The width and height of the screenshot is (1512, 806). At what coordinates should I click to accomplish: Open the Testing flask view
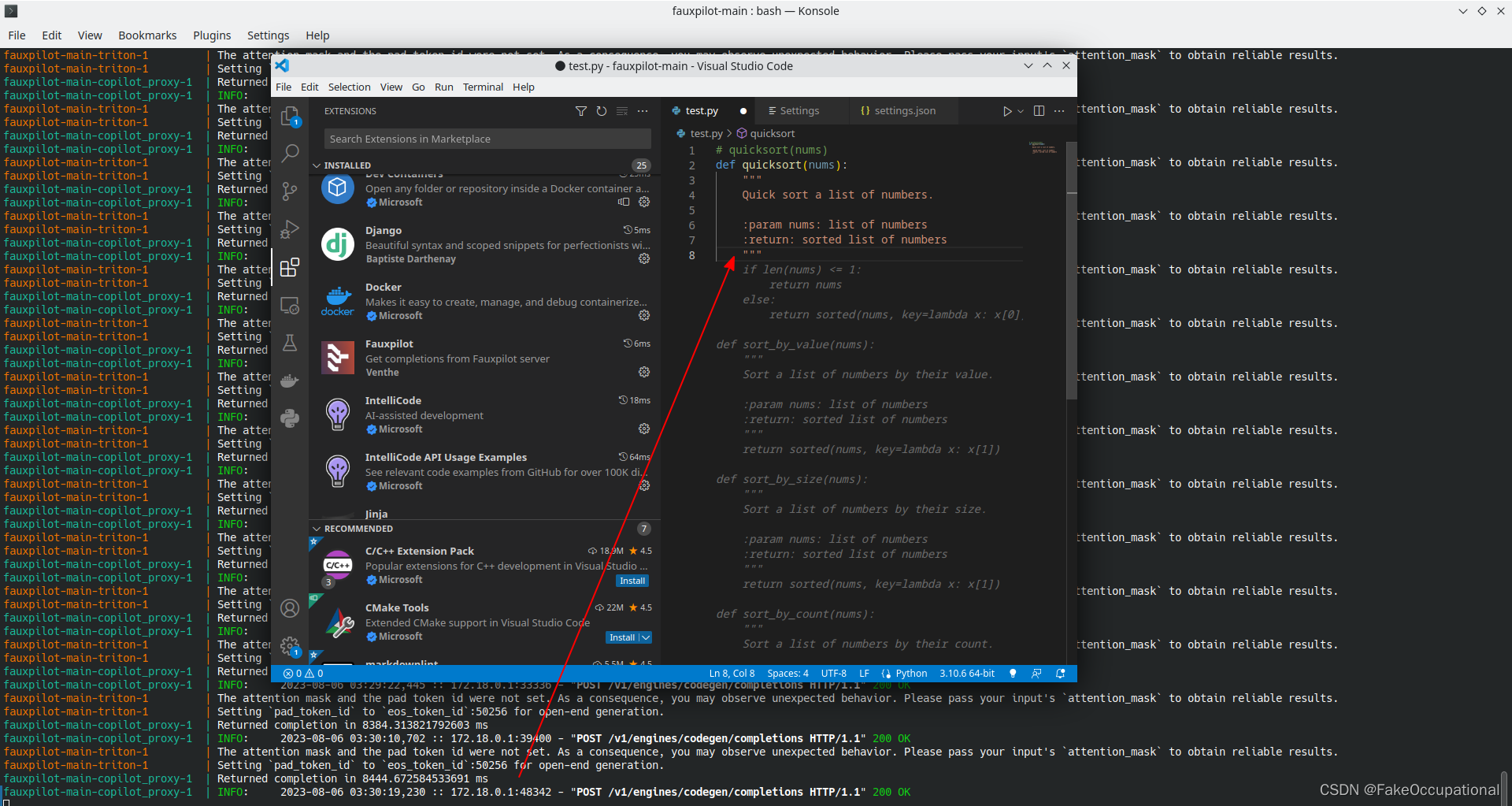click(290, 343)
